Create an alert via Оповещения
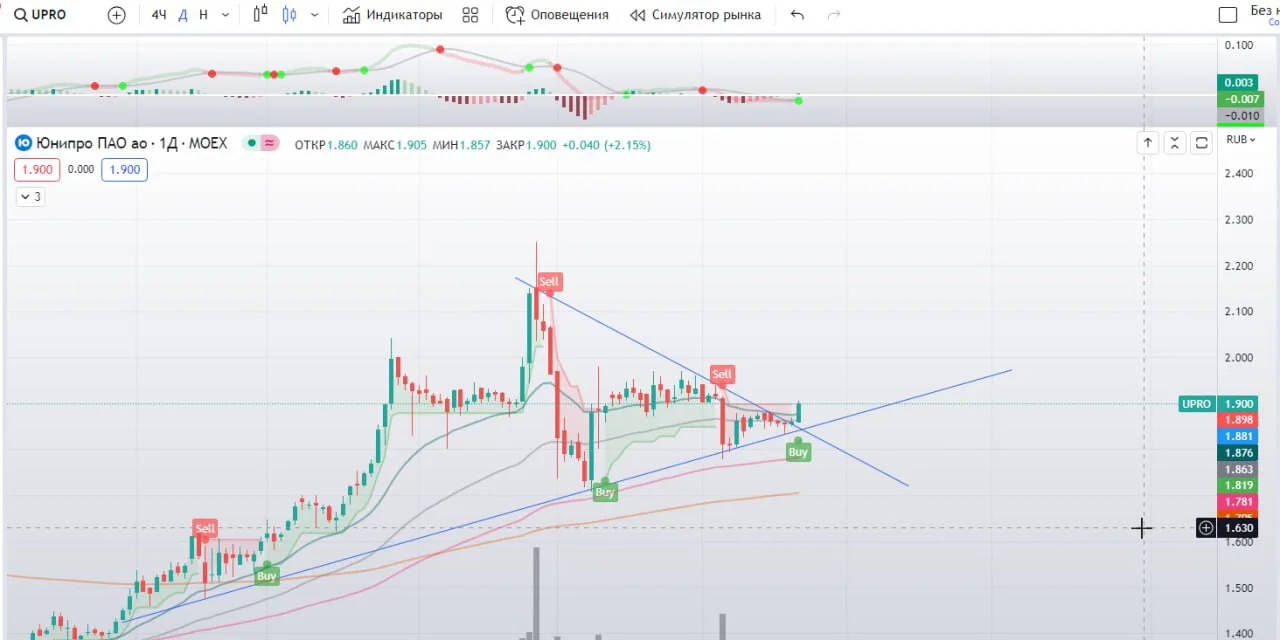 [557, 15]
